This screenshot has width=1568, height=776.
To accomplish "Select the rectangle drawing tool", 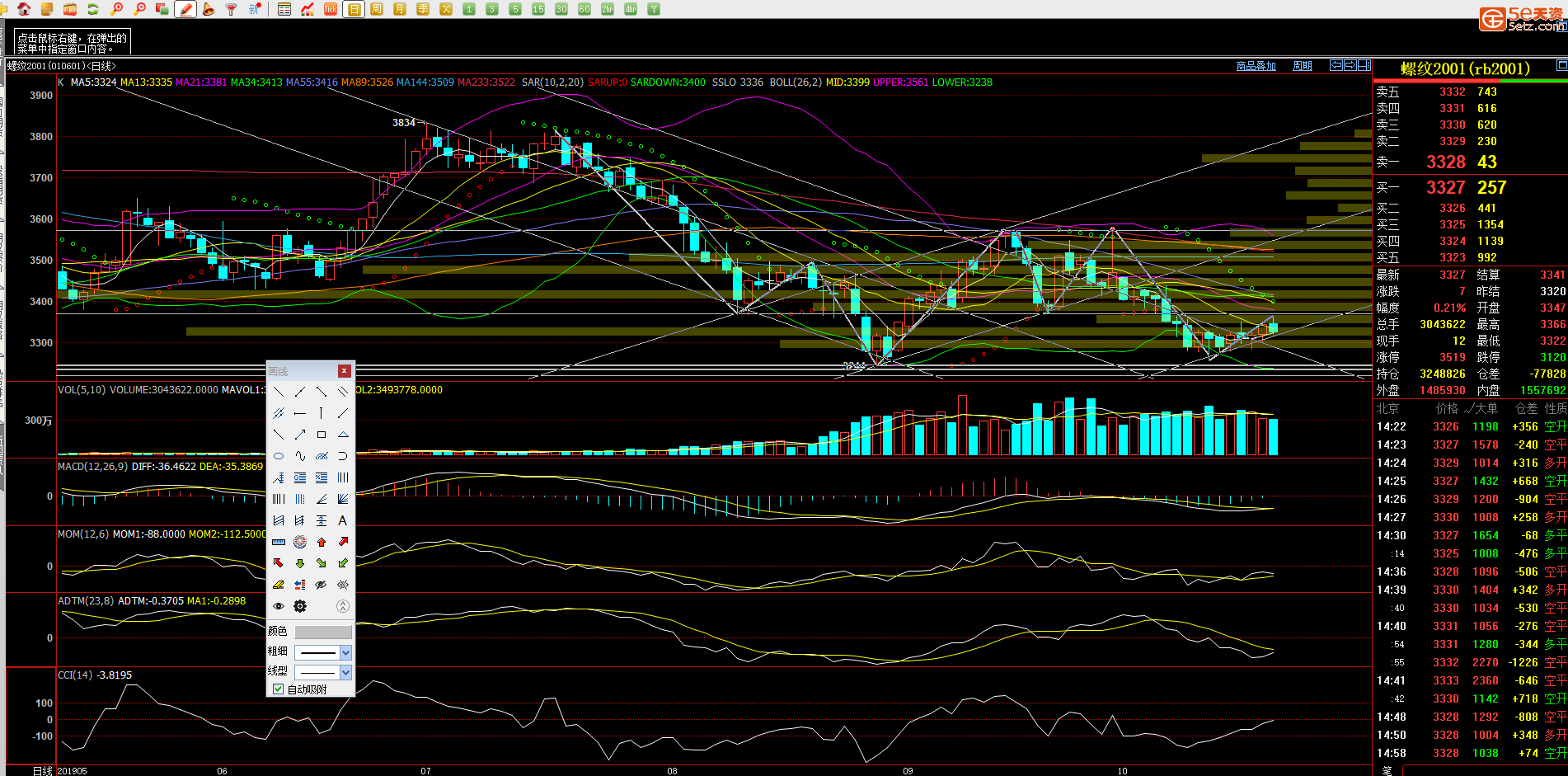I will [322, 435].
